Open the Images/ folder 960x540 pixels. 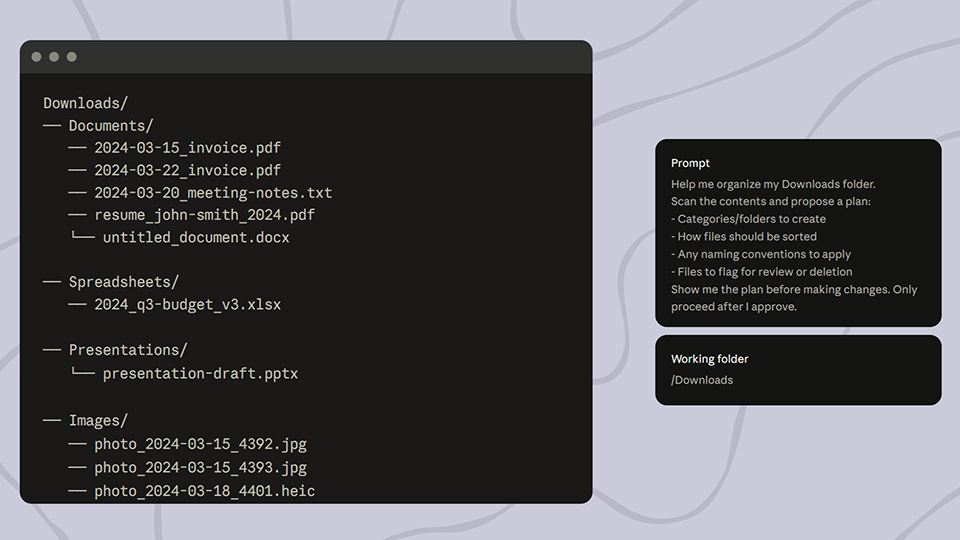tap(98, 421)
